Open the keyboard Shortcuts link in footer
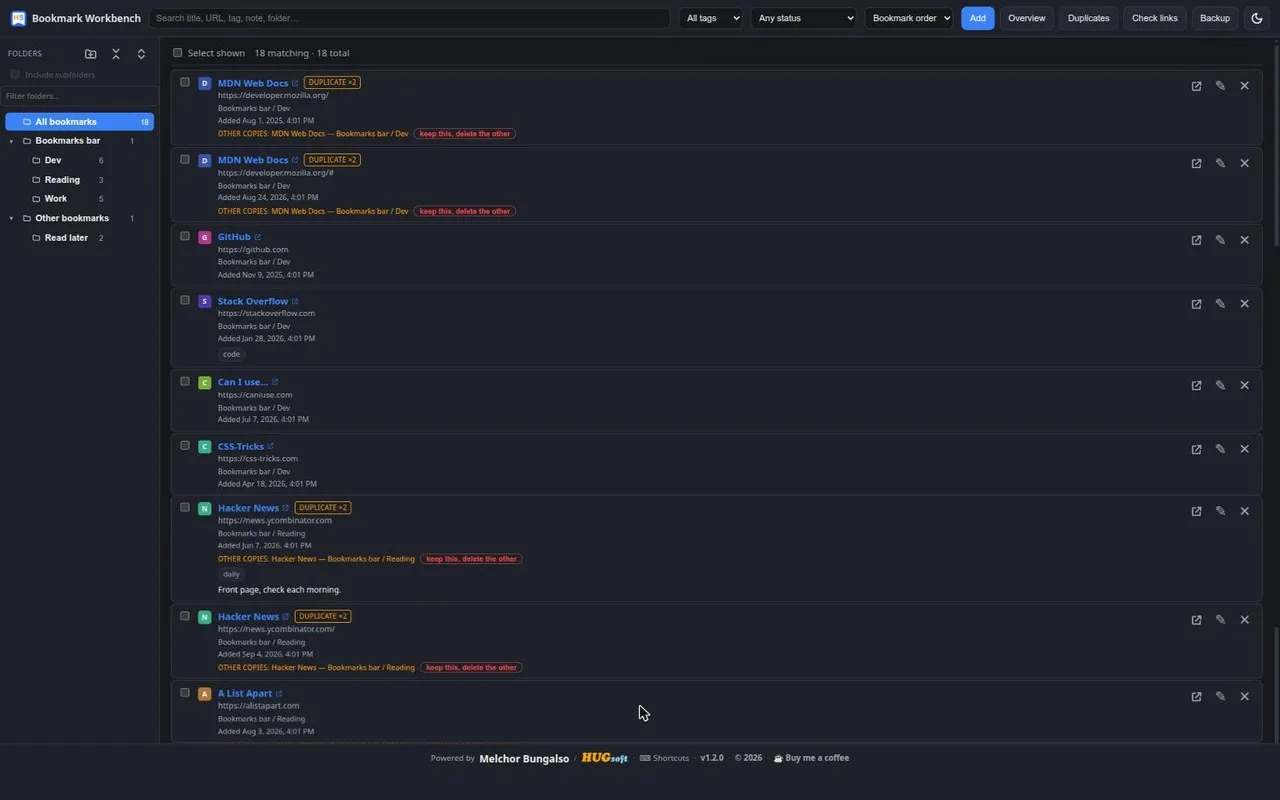Screen dimensions: 1280x800 pos(665,758)
